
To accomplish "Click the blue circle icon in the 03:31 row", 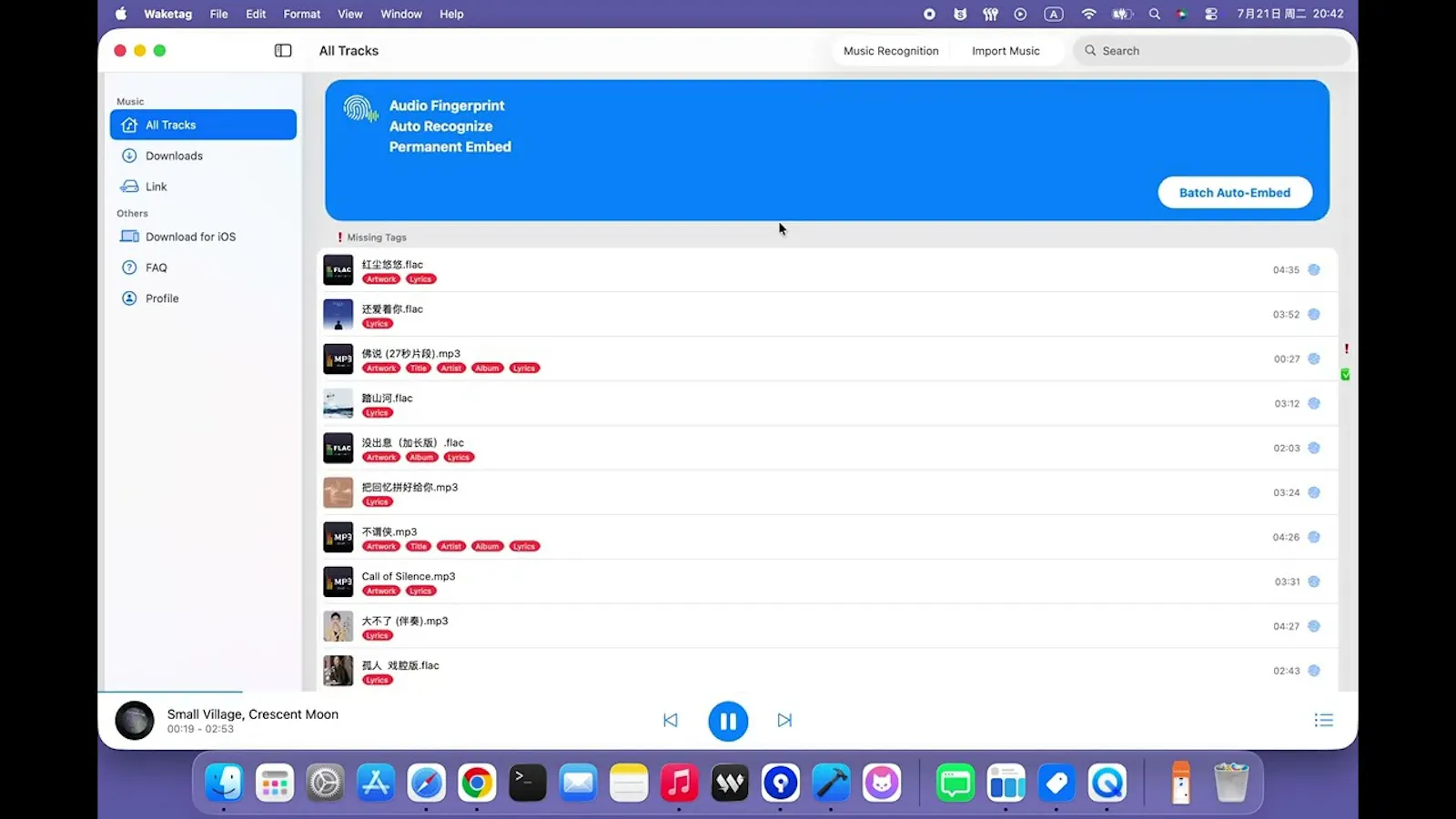I will point(1314,581).
